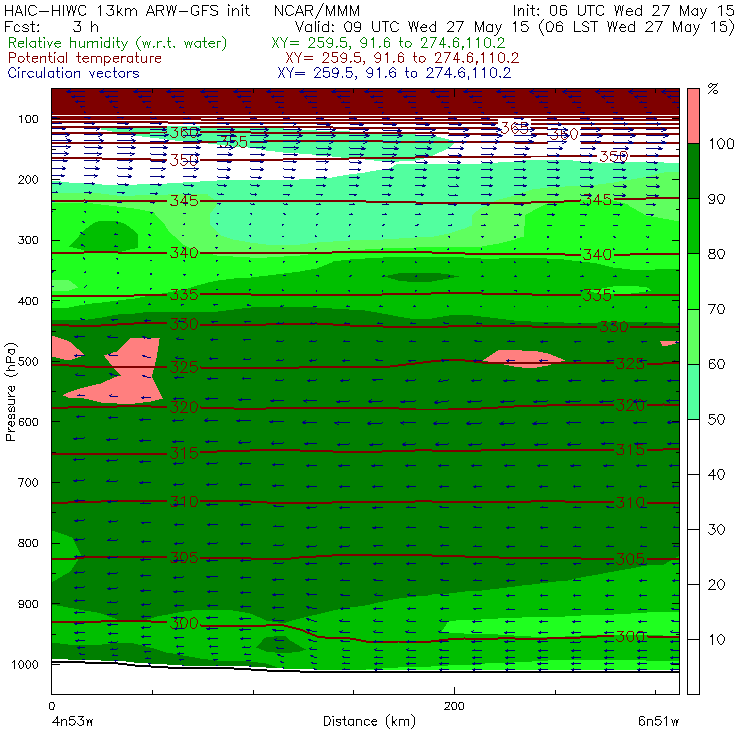Click the '800' pressure axis tick label
This screenshot has height=740, width=740.
tap(28, 543)
